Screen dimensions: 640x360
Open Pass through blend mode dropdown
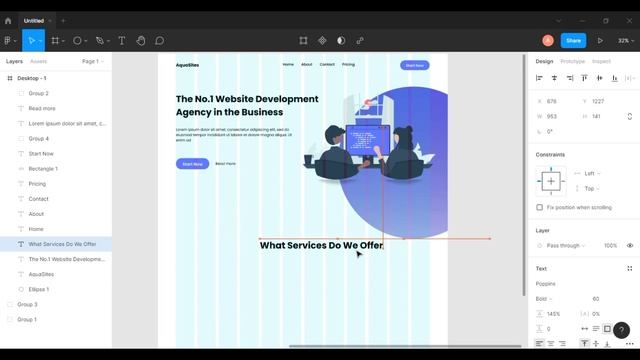pos(566,245)
